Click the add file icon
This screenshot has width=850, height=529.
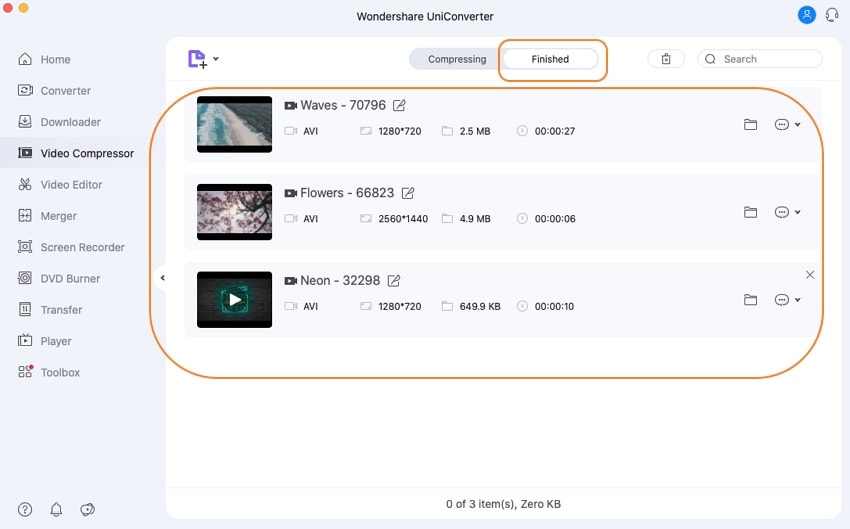pos(197,59)
